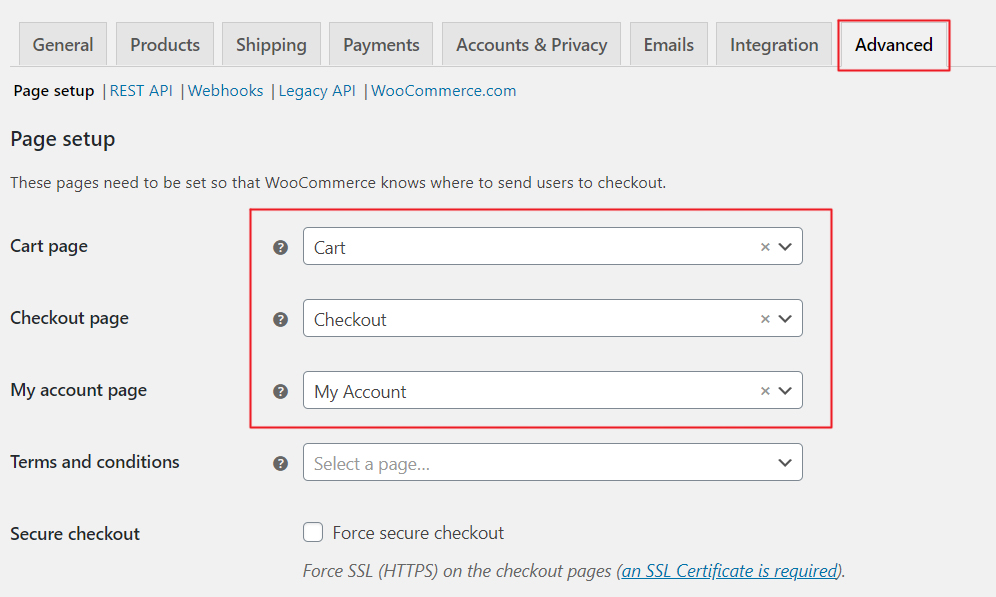Open the Webhooks section link

(x=225, y=91)
